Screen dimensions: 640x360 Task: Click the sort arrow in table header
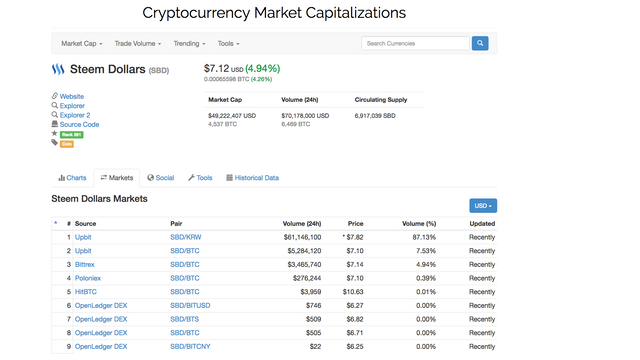(x=56, y=223)
